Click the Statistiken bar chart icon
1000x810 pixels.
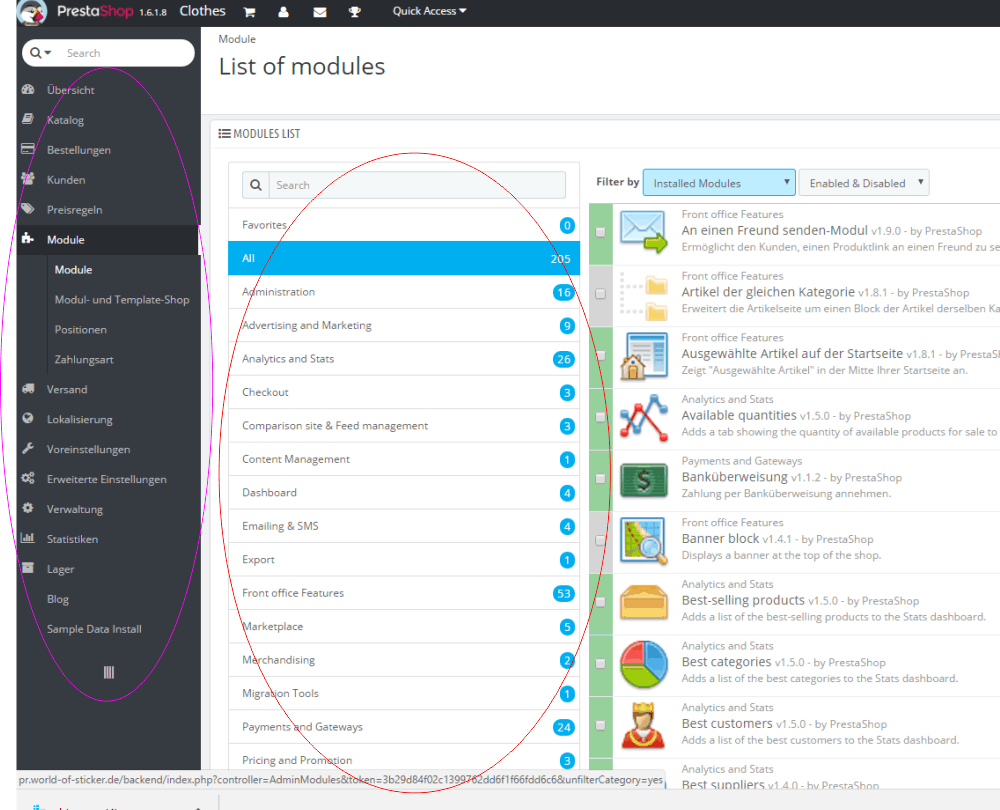(28, 538)
